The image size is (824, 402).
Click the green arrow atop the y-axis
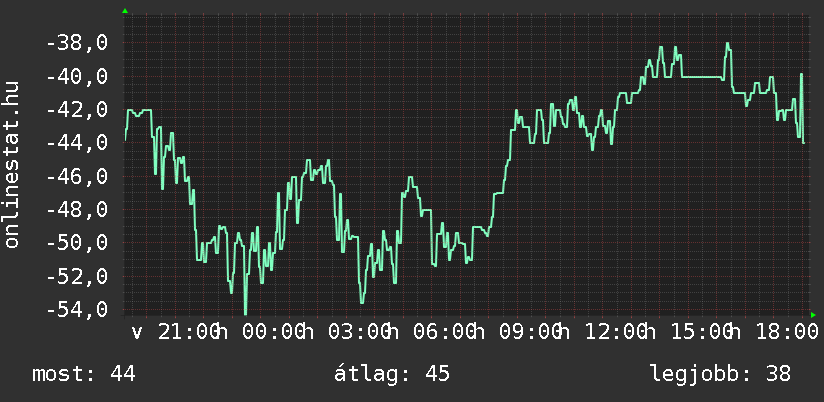[x=125, y=10]
